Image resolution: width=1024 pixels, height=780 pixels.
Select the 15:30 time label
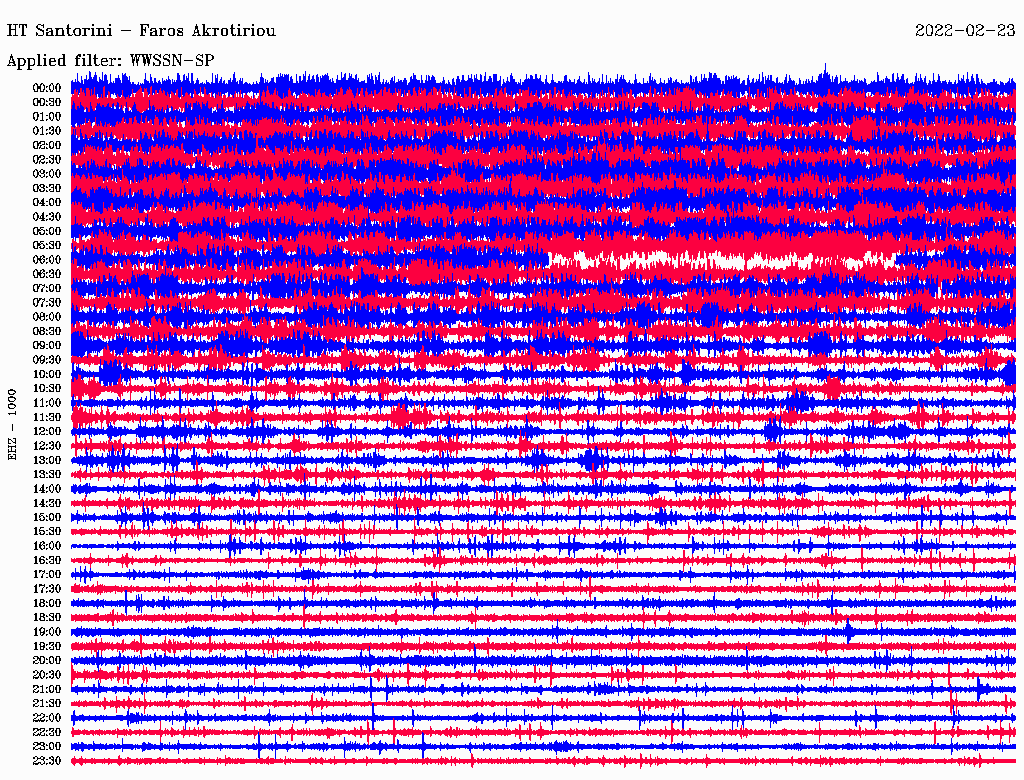coord(47,531)
